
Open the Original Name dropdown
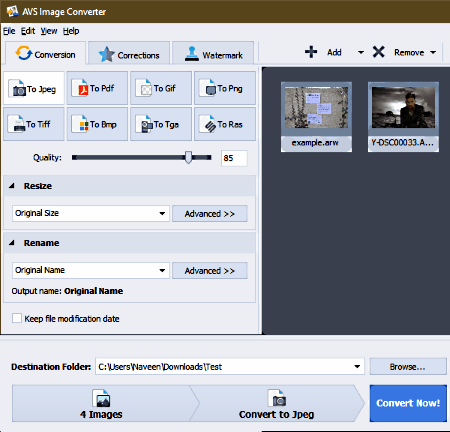[x=91, y=270]
